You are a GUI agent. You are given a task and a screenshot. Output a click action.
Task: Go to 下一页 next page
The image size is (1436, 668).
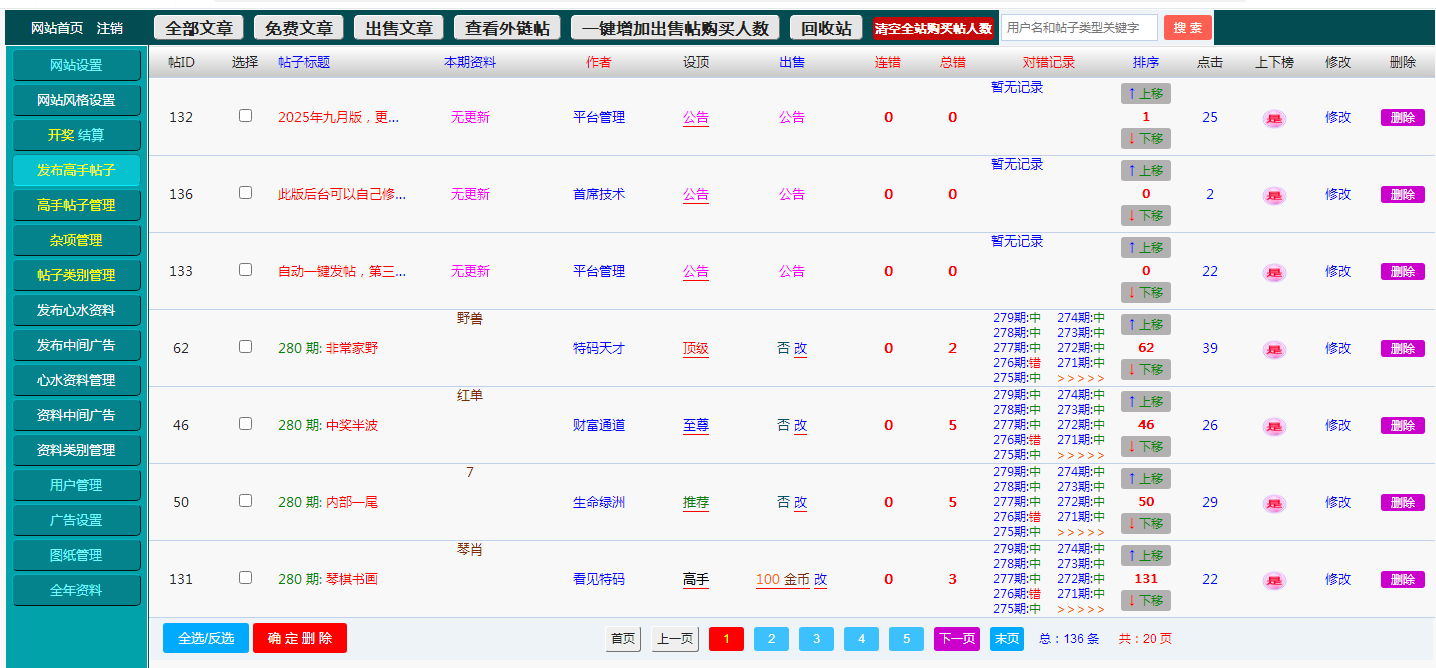click(x=956, y=639)
